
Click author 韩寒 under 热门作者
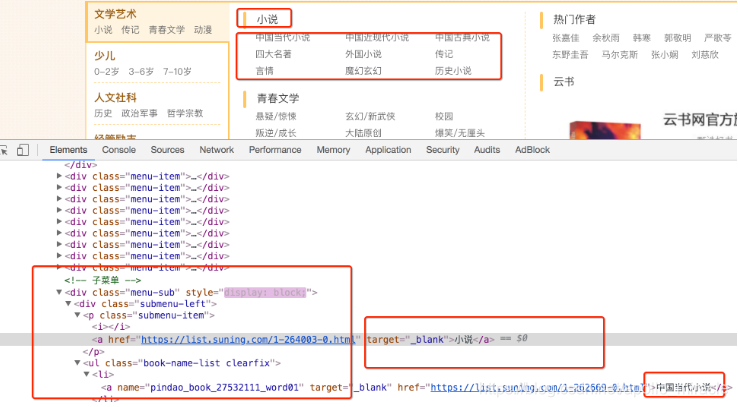pyautogui.click(x=642, y=38)
